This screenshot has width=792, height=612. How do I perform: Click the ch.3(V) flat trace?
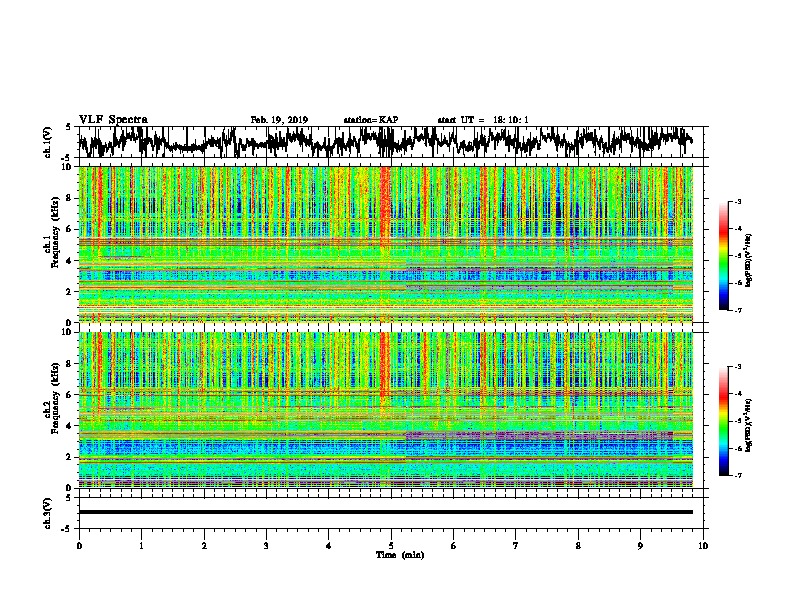[385, 512]
